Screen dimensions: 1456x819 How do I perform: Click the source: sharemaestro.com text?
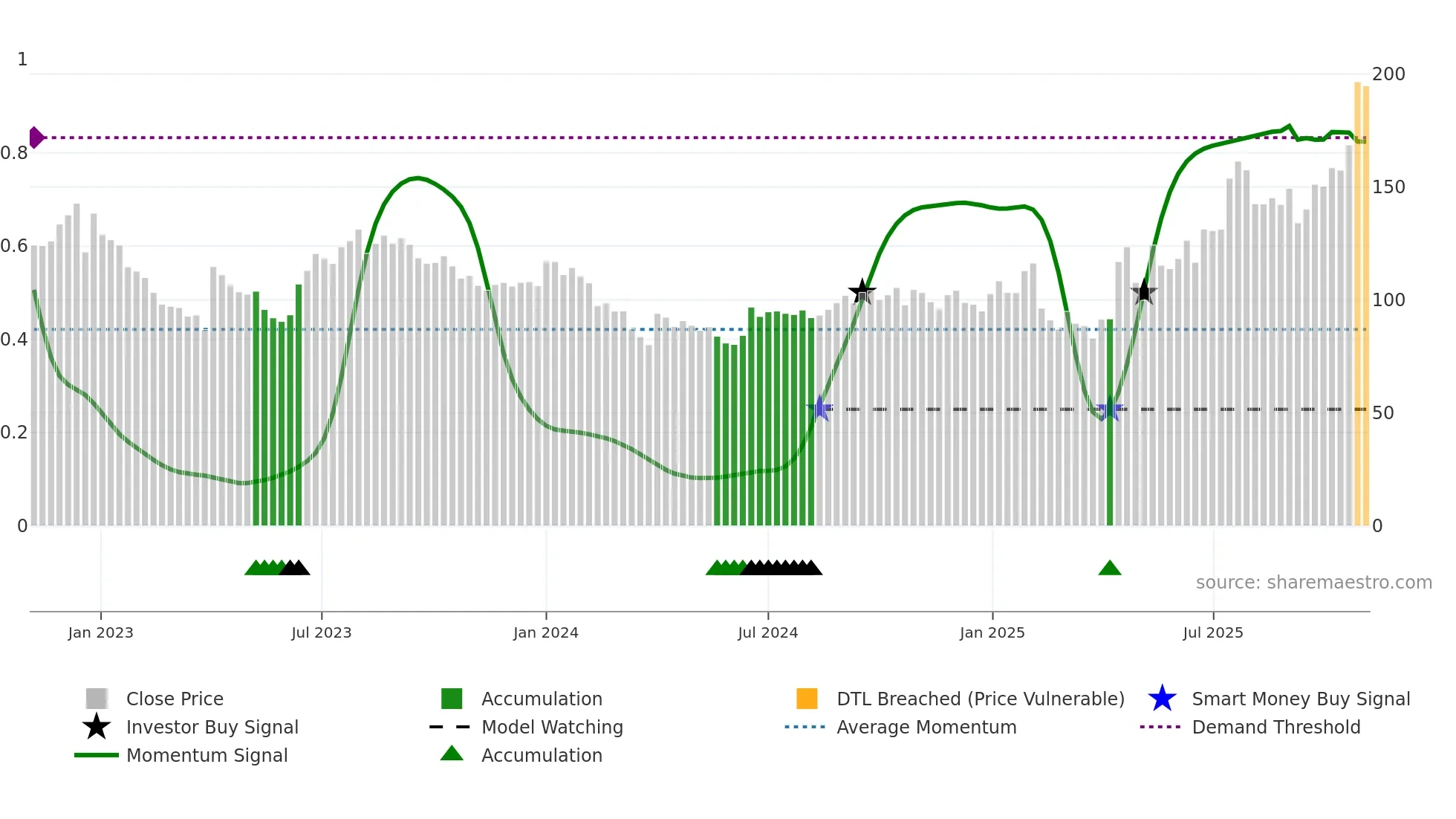tap(1313, 583)
